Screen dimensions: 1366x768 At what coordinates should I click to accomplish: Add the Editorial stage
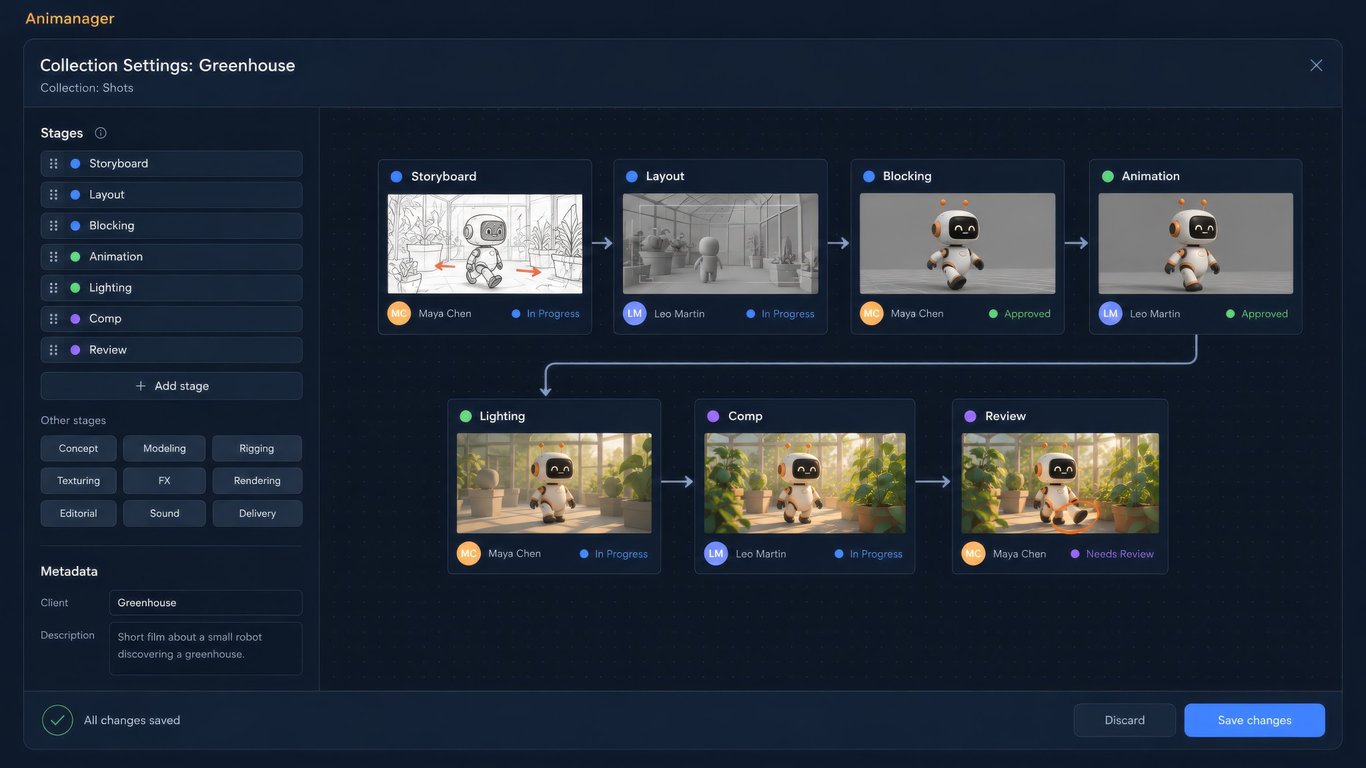78,513
